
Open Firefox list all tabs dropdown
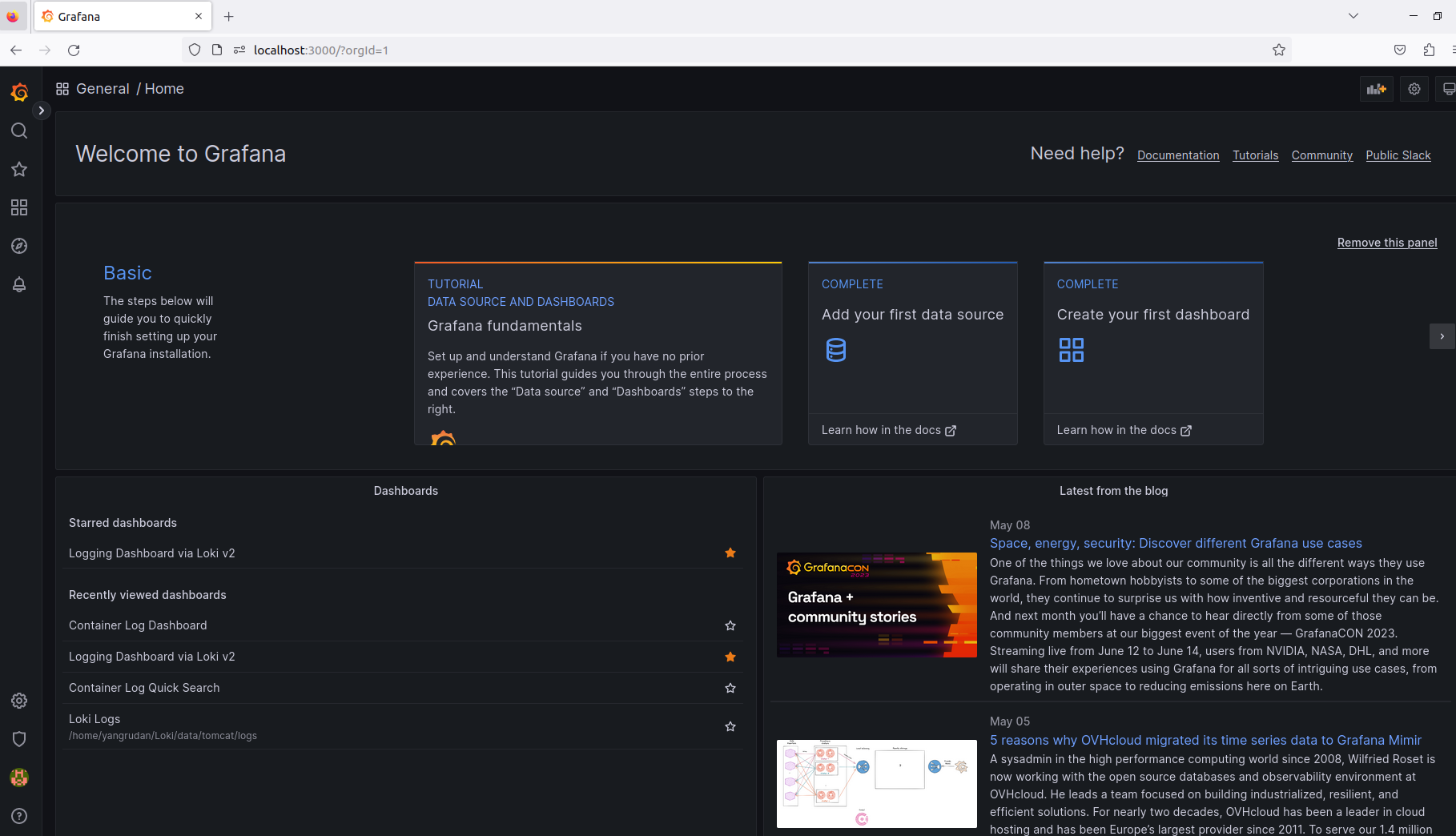[1353, 16]
